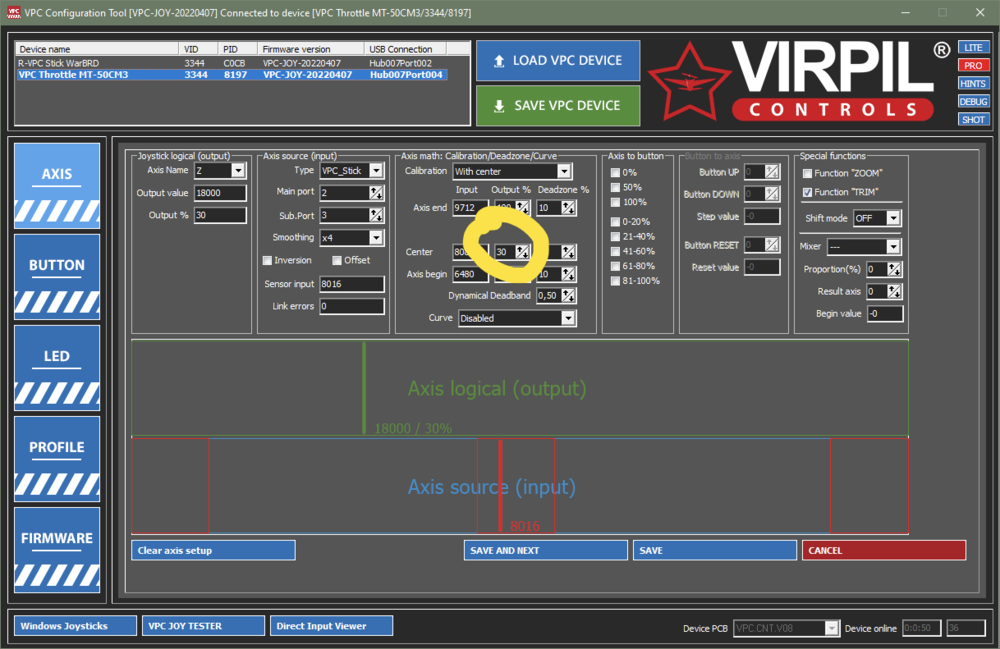
Task: Click the Center deadzone stepper icon
Action: coord(568,252)
